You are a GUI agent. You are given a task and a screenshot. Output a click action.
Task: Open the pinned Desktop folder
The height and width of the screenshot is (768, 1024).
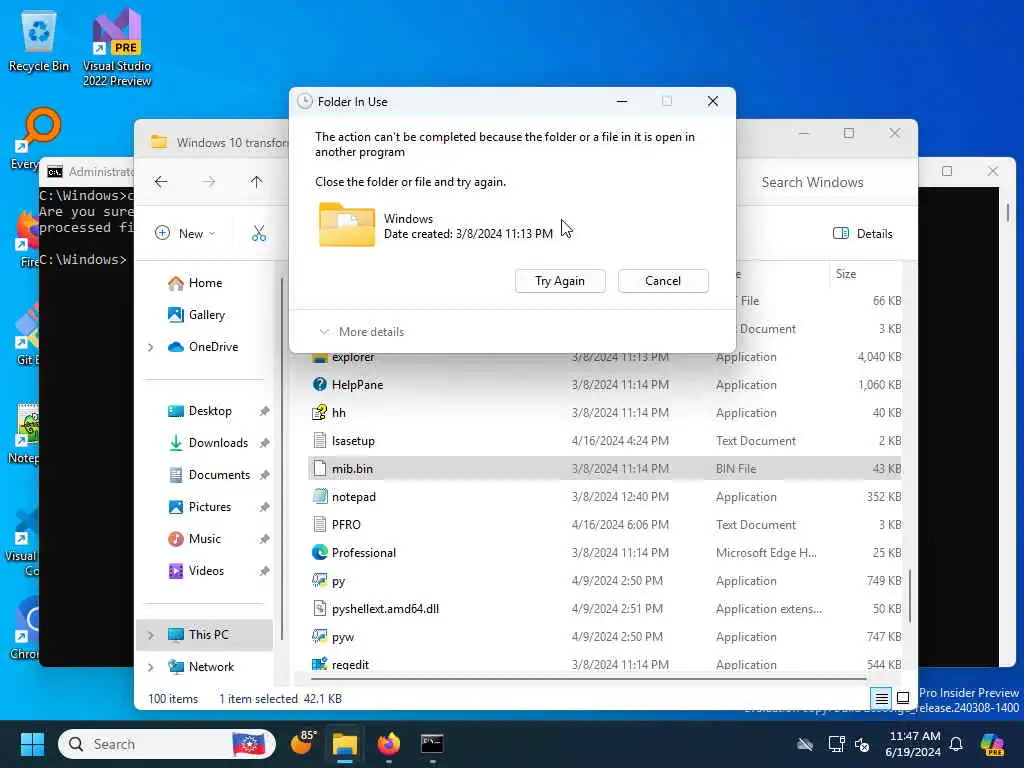pyautogui.click(x=200, y=411)
